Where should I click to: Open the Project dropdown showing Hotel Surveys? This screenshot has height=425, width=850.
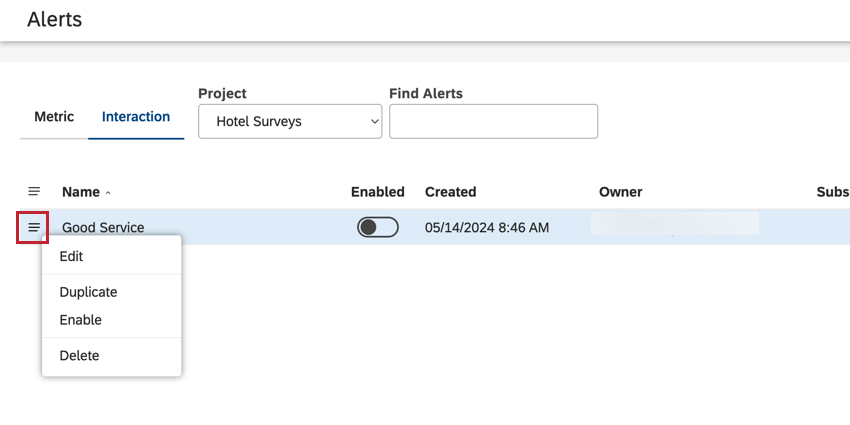pos(290,122)
